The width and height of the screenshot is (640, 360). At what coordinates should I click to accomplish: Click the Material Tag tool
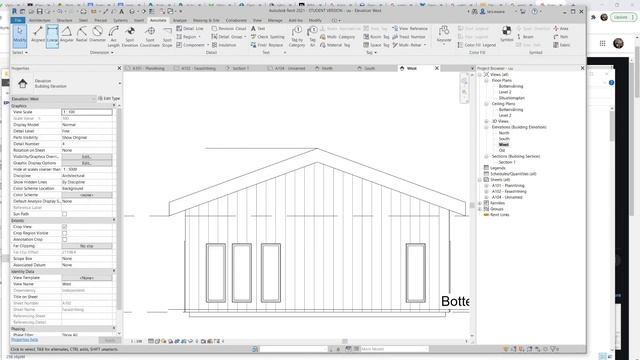tap(335, 45)
